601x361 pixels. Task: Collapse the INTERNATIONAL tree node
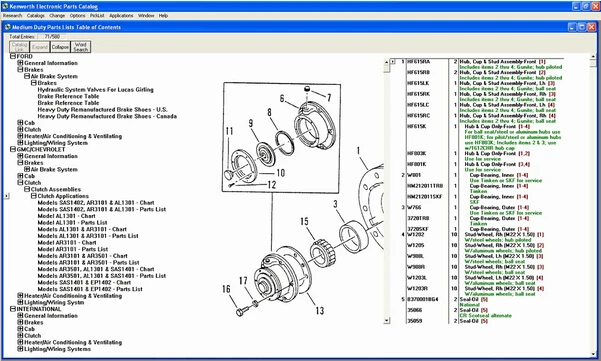point(13,309)
